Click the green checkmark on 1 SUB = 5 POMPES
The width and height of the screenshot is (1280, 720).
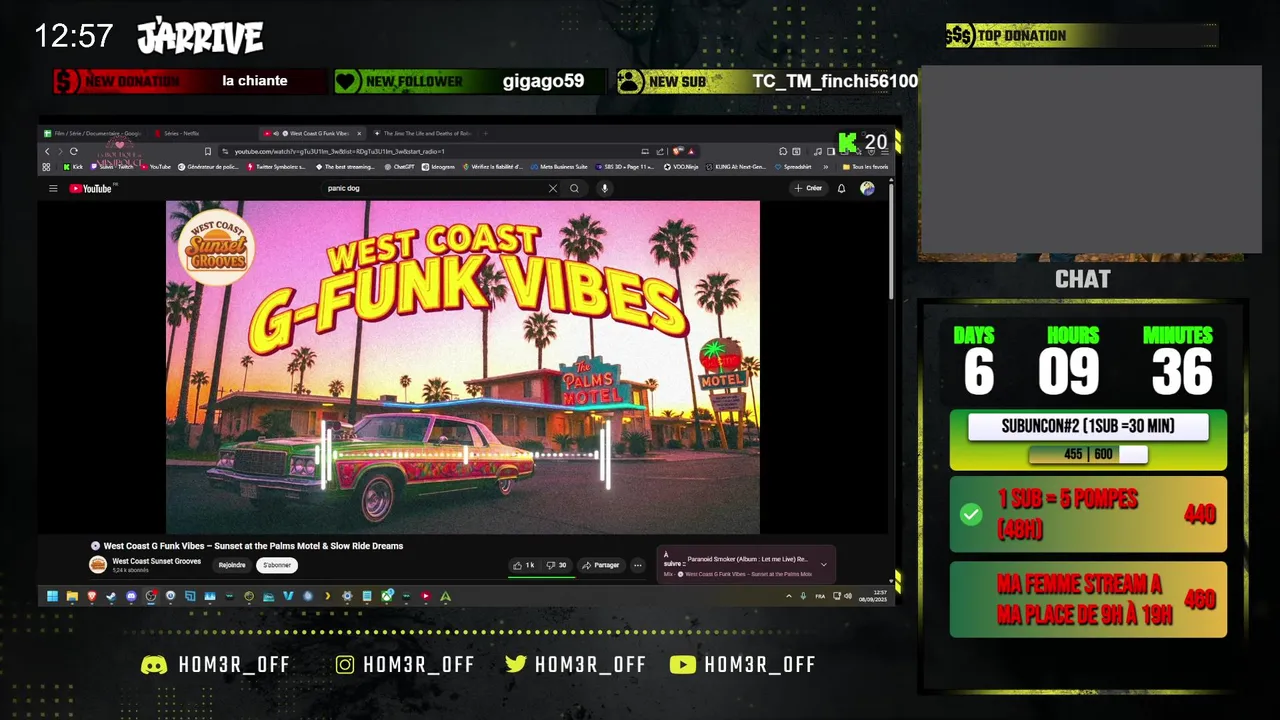tap(970, 514)
